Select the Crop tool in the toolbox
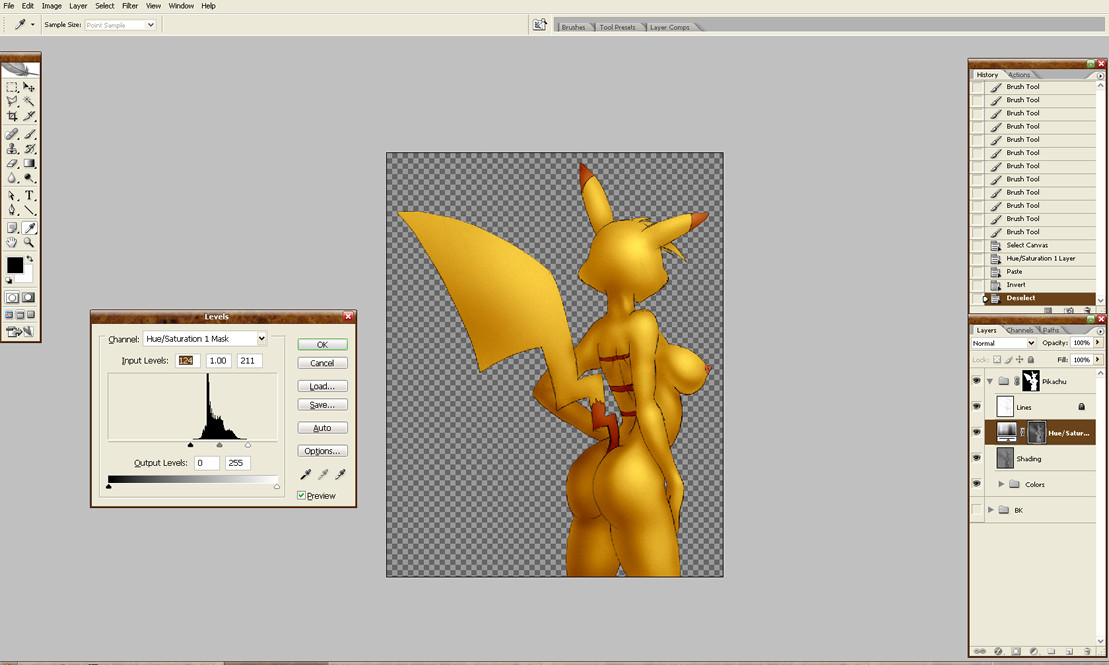 coord(12,117)
